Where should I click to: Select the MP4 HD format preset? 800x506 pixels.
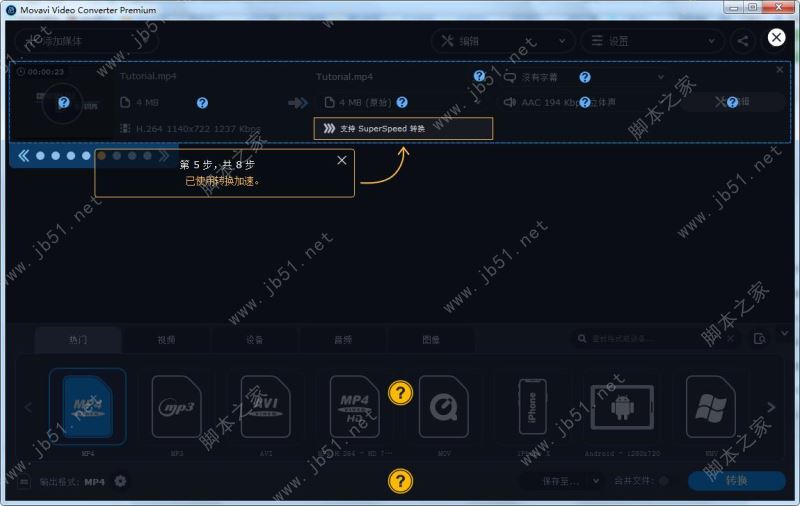pyautogui.click(x=355, y=407)
